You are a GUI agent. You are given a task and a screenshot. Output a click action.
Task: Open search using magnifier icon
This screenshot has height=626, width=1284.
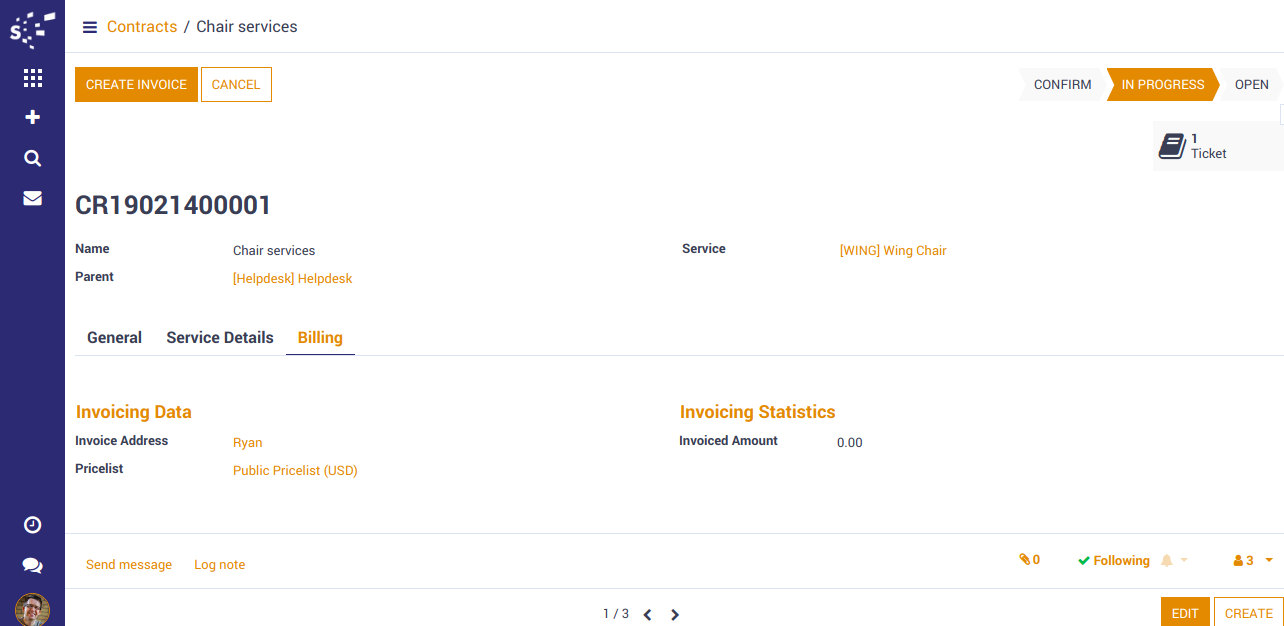pyautogui.click(x=32, y=158)
